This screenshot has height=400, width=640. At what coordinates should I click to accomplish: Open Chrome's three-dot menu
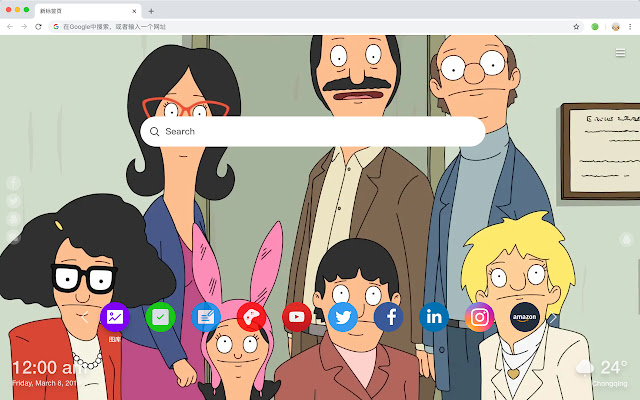629,26
